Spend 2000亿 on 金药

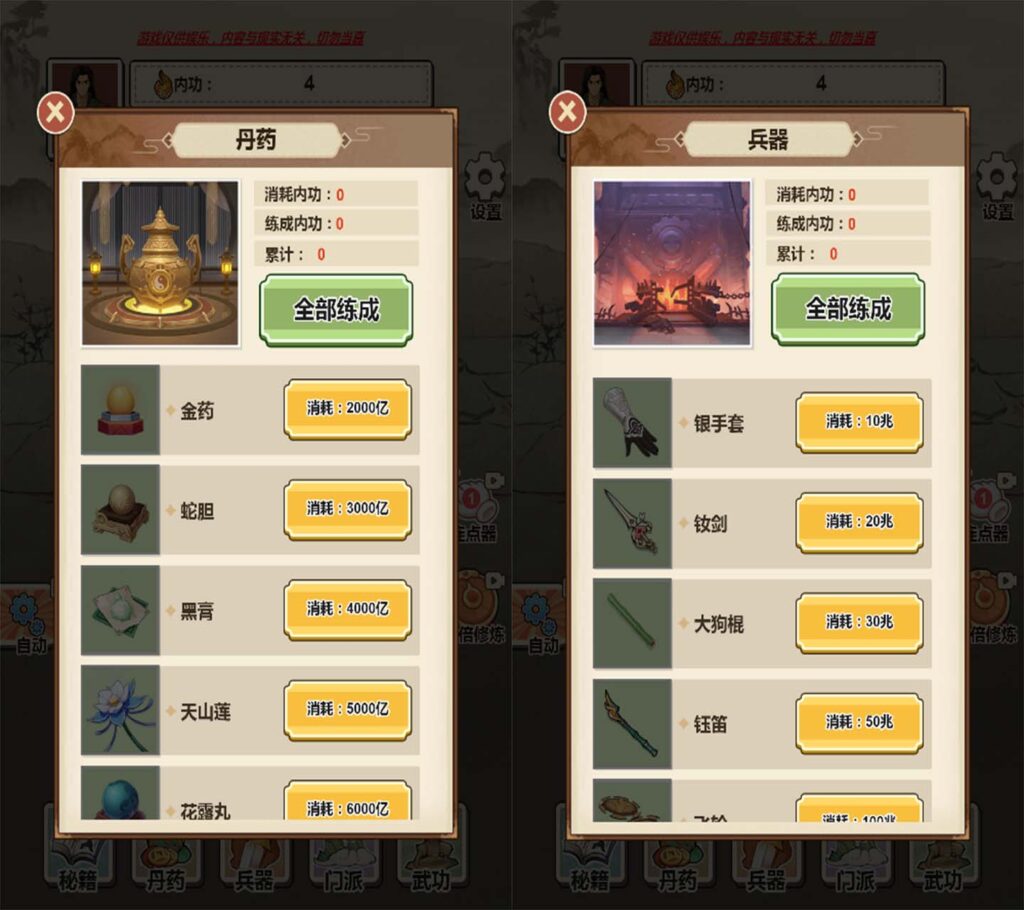point(347,409)
